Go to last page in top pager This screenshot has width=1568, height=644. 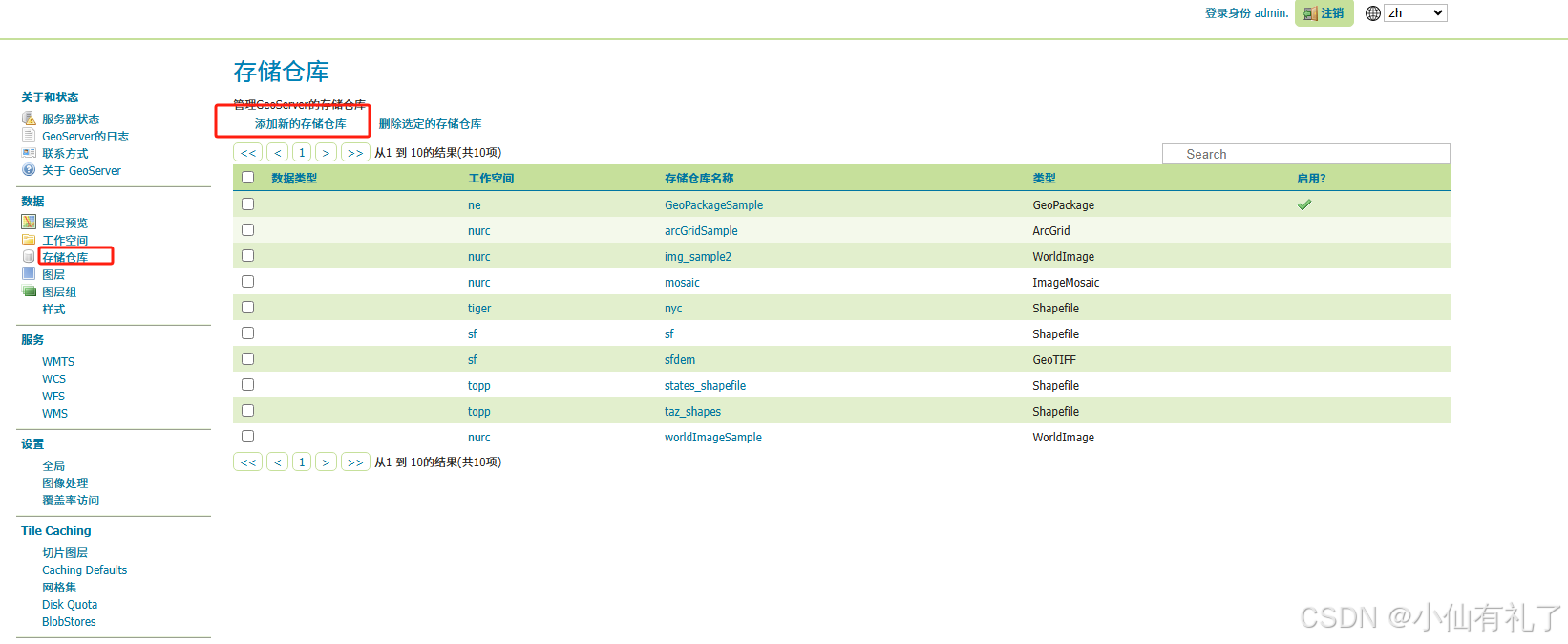tap(355, 153)
